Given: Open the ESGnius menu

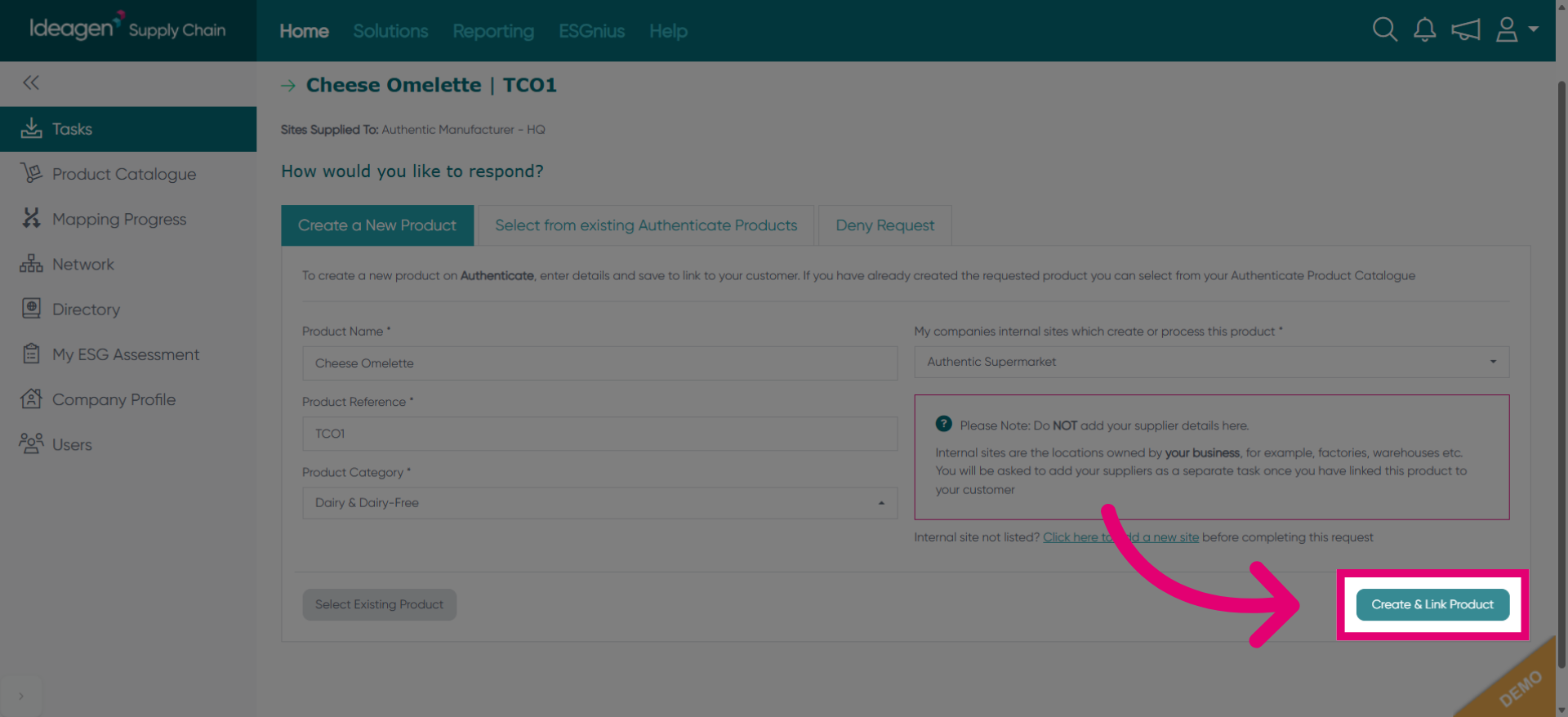Looking at the screenshot, I should tap(591, 31).
